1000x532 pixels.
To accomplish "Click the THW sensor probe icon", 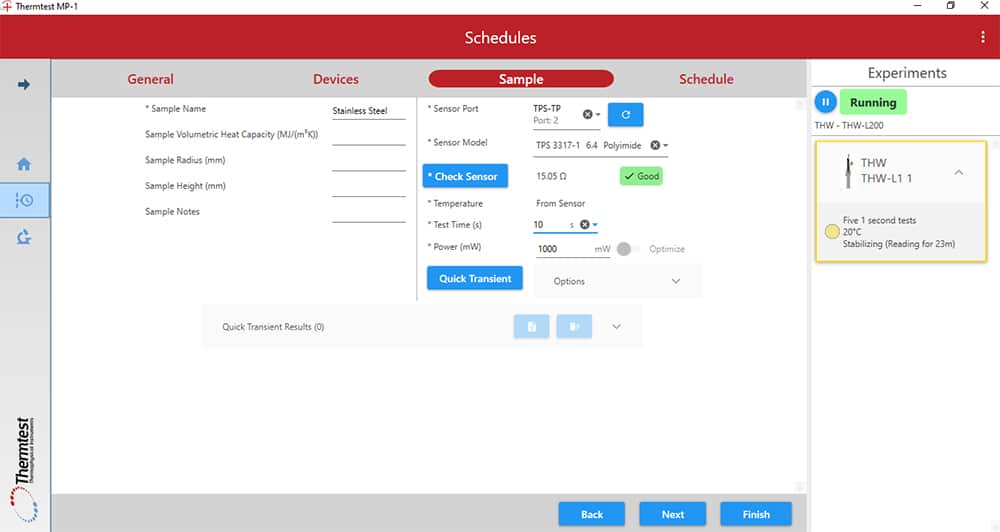I will click(x=848, y=171).
